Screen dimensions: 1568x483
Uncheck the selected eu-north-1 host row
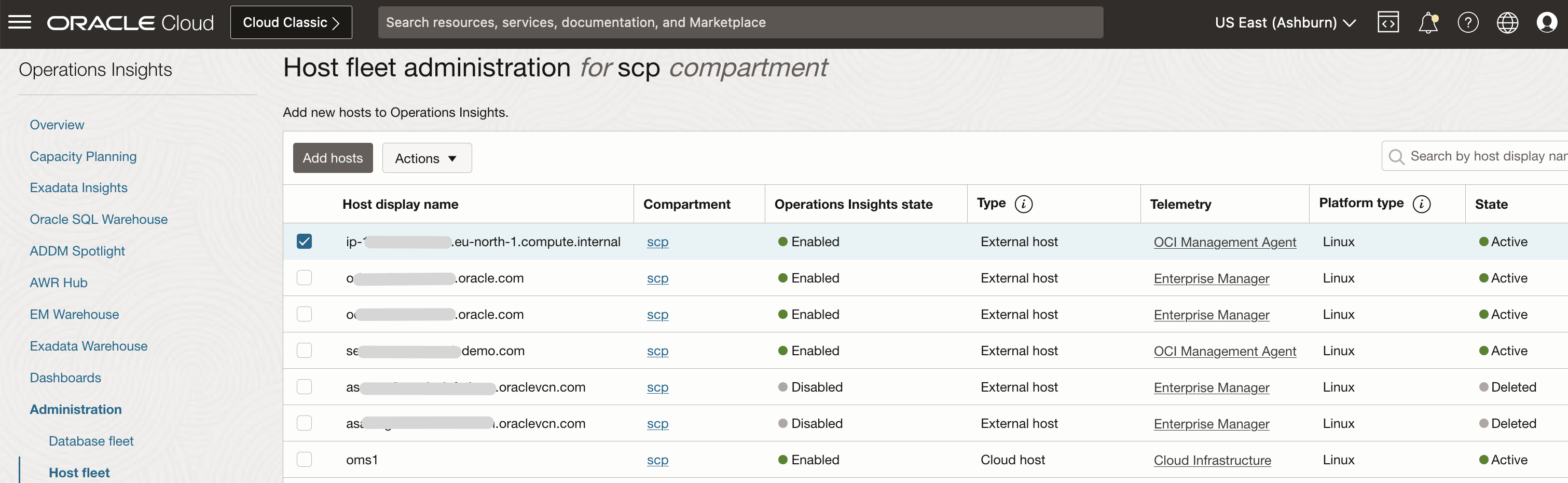[305, 241]
